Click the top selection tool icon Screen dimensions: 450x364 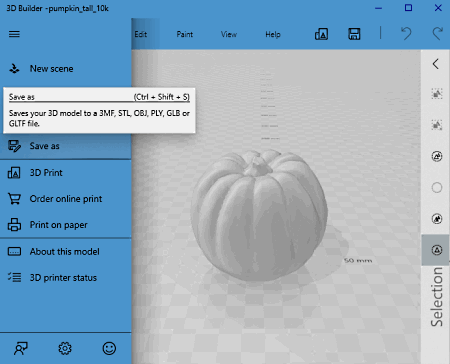[437, 94]
